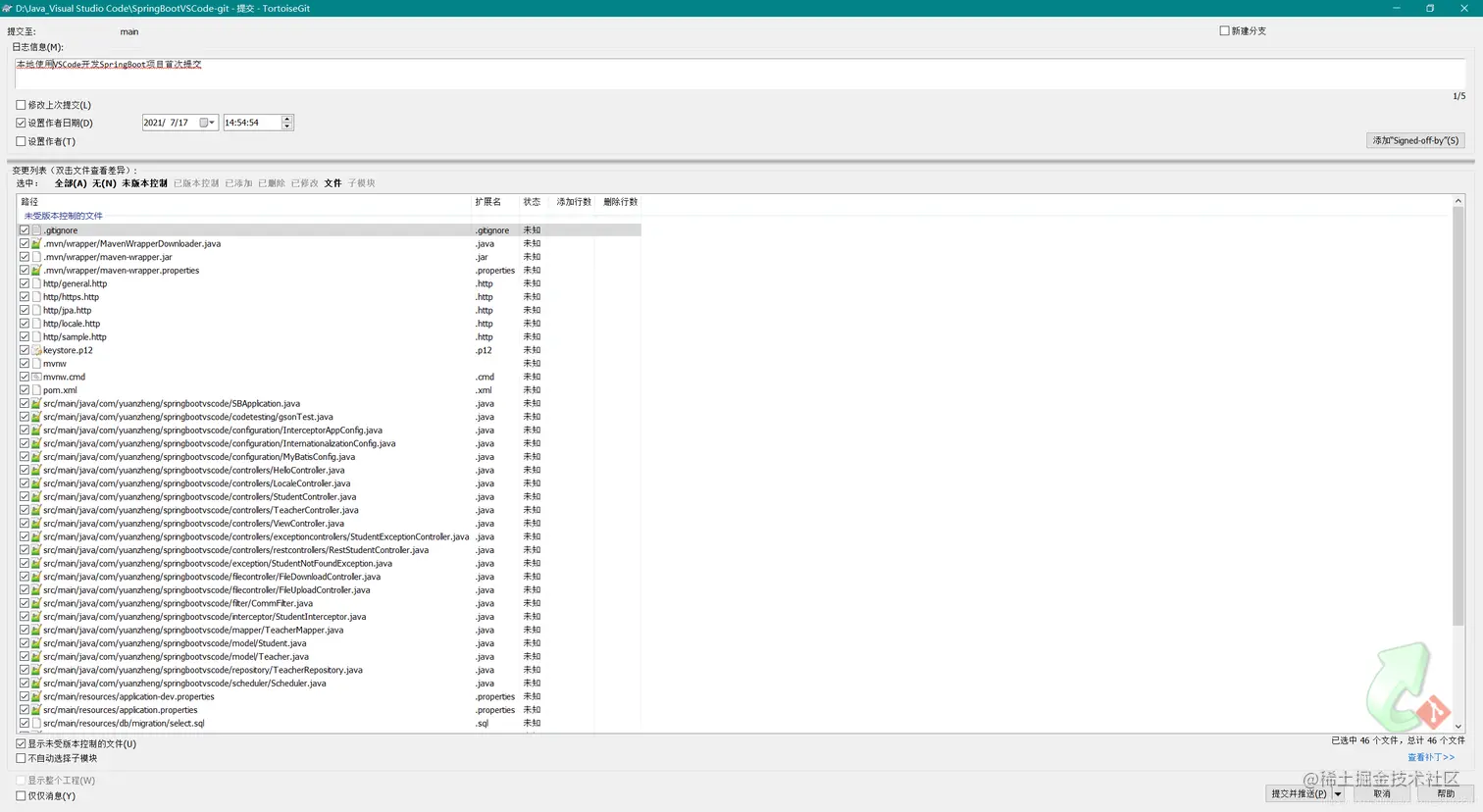Select 文件 in the selection filters
The width and height of the screenshot is (1483, 812).
[x=332, y=183]
